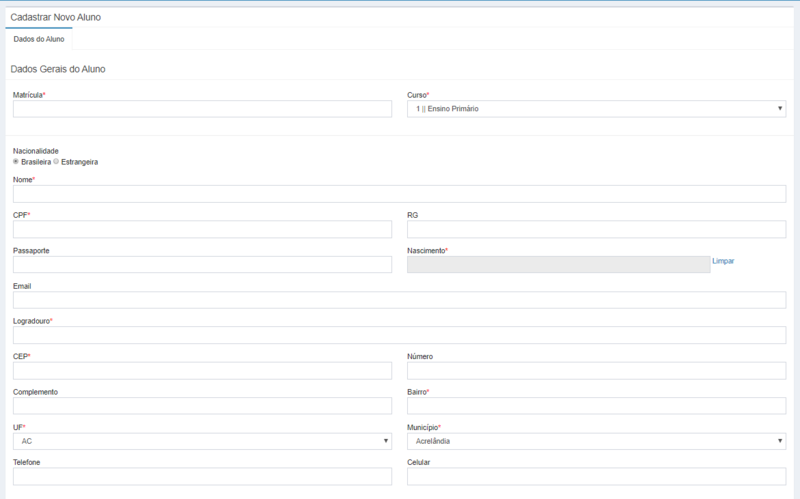The image size is (800, 499).
Task: Select the Celular phone field
Action: point(596,476)
